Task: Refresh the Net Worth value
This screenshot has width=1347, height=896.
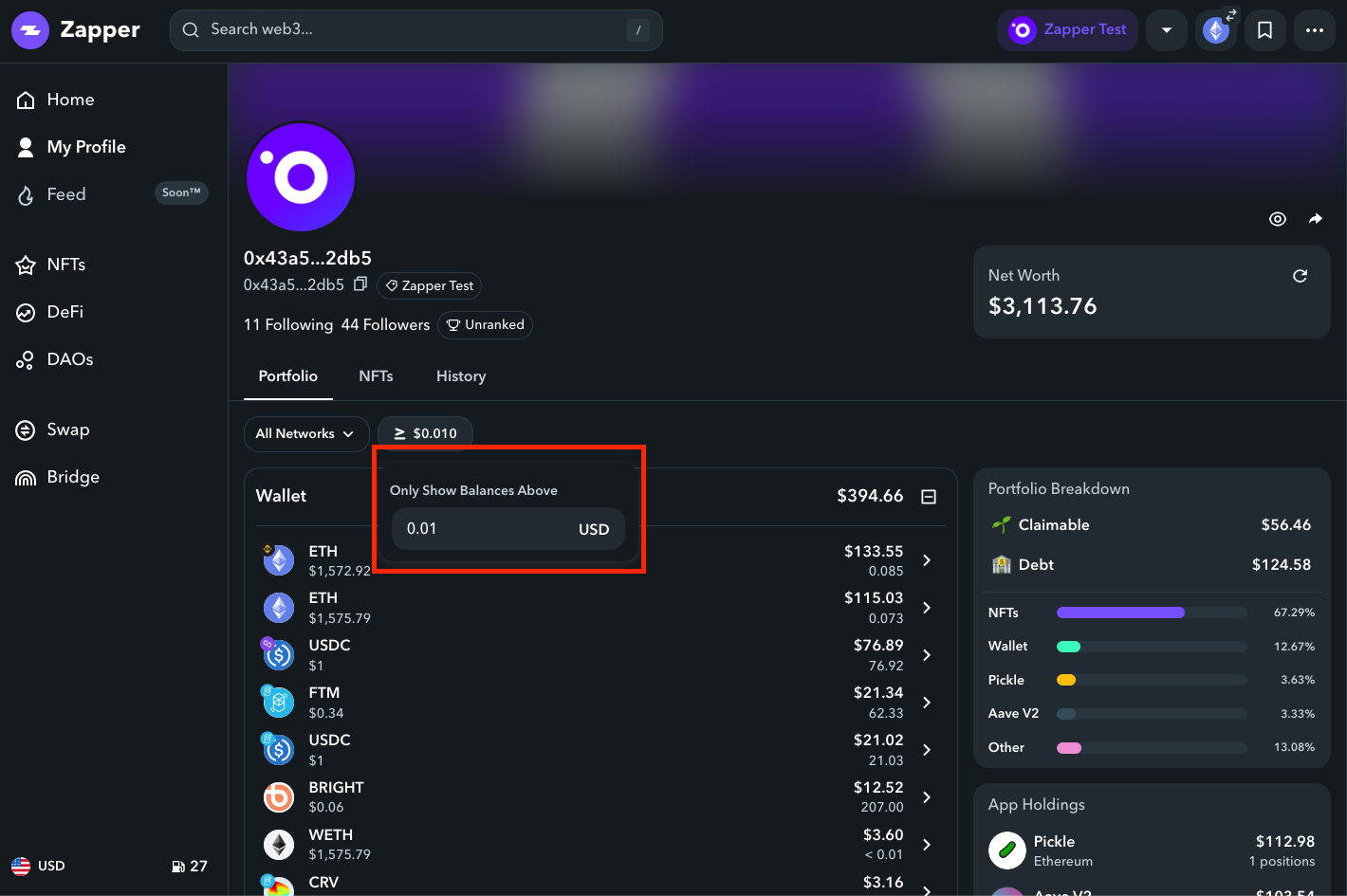Action: point(1300,276)
